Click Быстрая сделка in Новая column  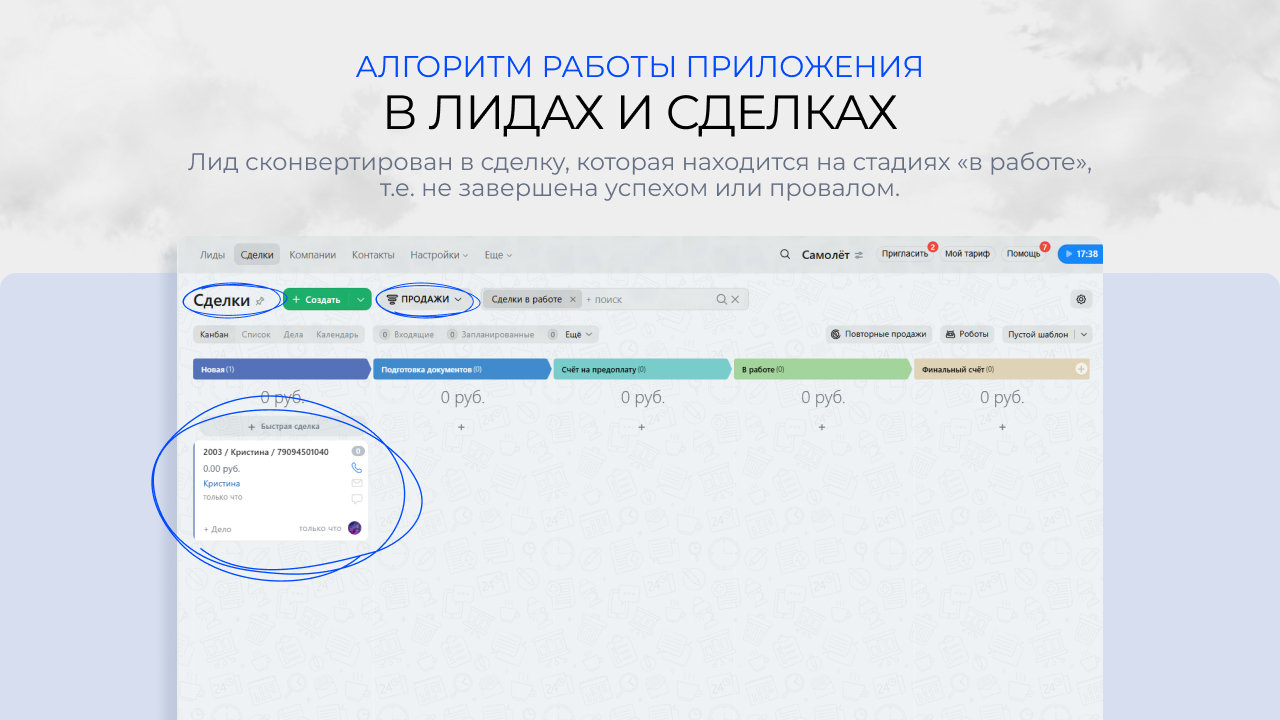click(283, 427)
